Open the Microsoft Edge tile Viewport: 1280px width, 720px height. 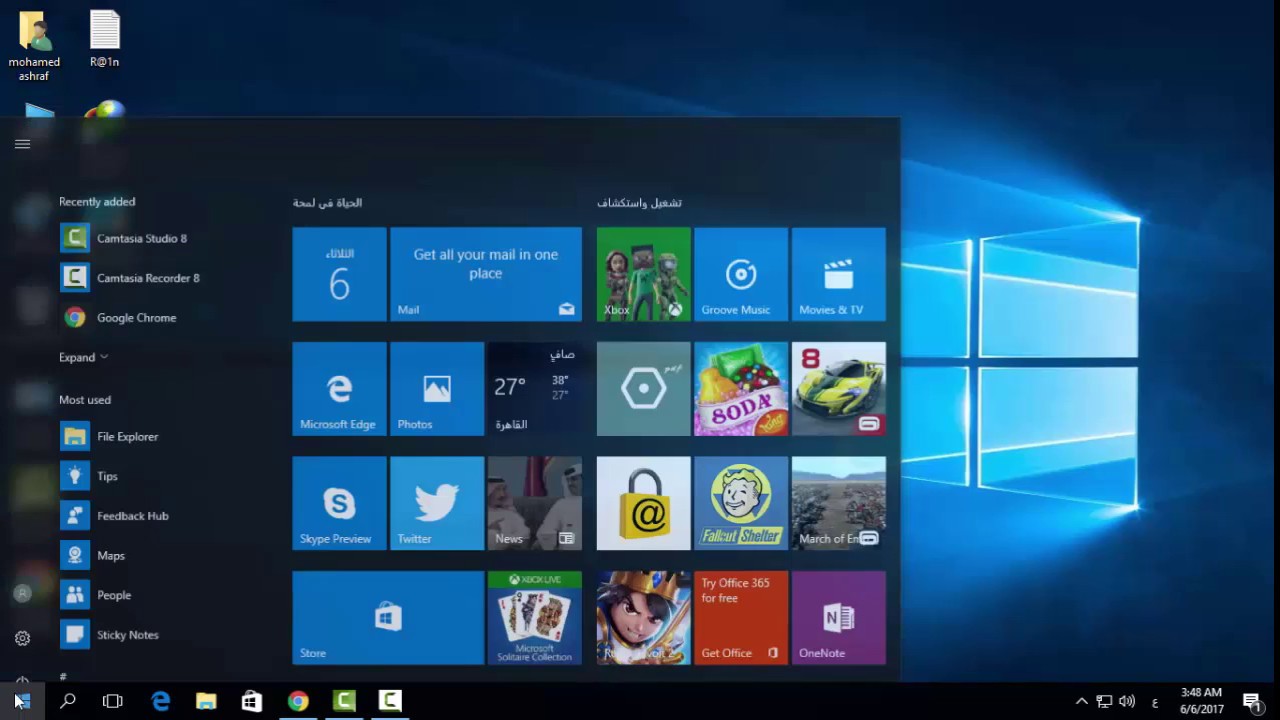(x=339, y=389)
